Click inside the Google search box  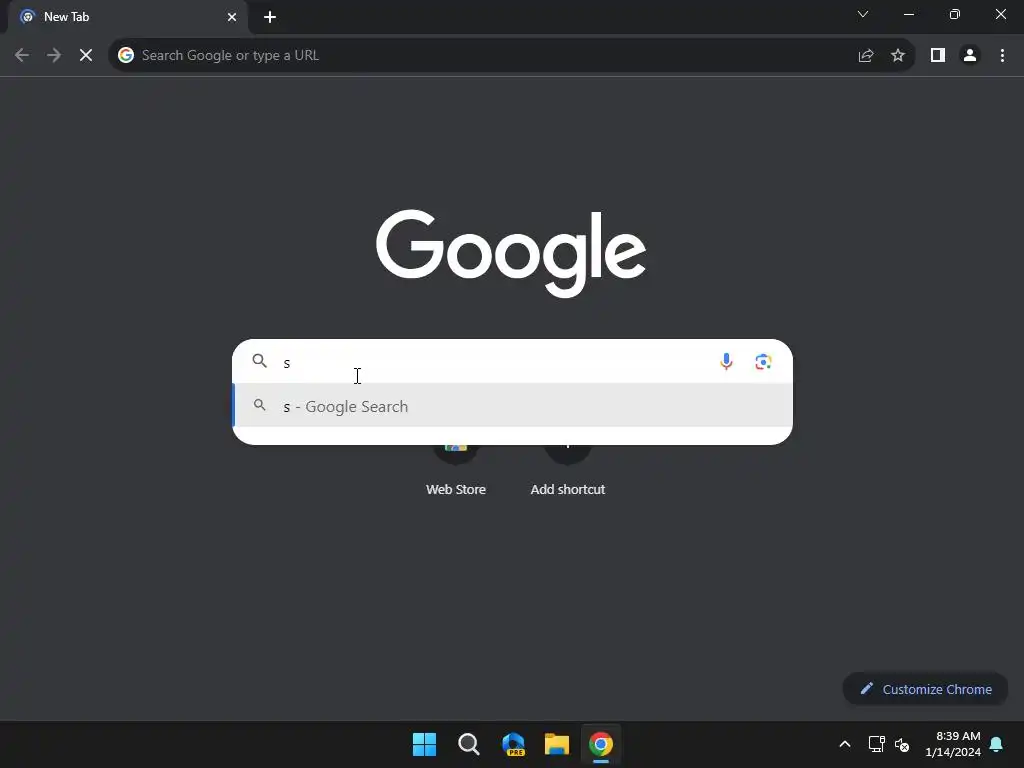[x=512, y=361]
